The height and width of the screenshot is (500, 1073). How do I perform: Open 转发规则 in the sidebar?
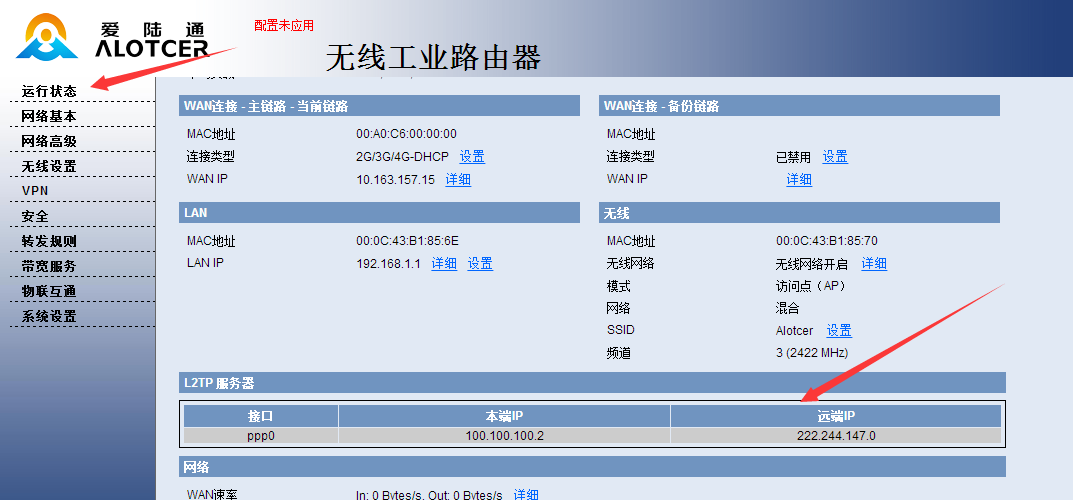click(49, 241)
